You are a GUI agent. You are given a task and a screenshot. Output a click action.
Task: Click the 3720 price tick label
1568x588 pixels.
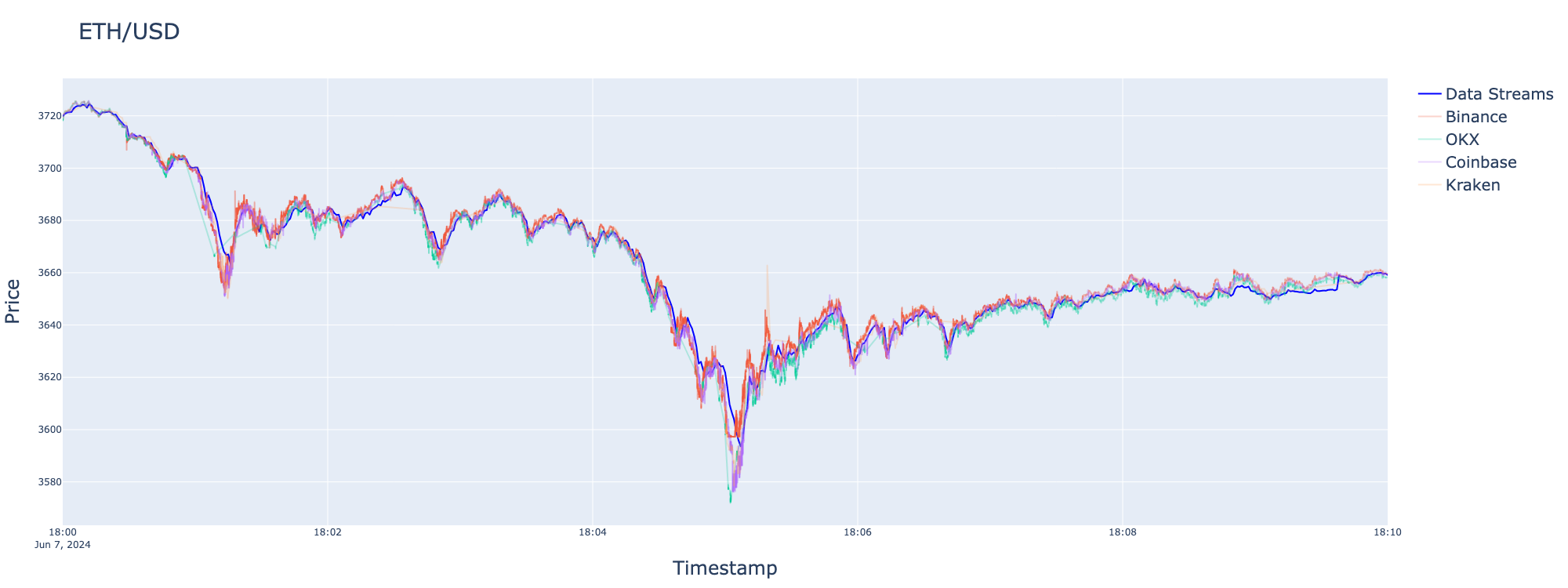[49, 116]
